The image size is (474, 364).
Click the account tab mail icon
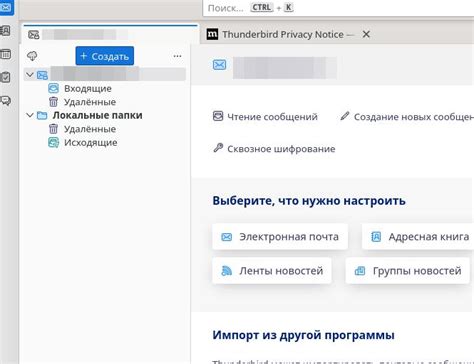point(34,34)
